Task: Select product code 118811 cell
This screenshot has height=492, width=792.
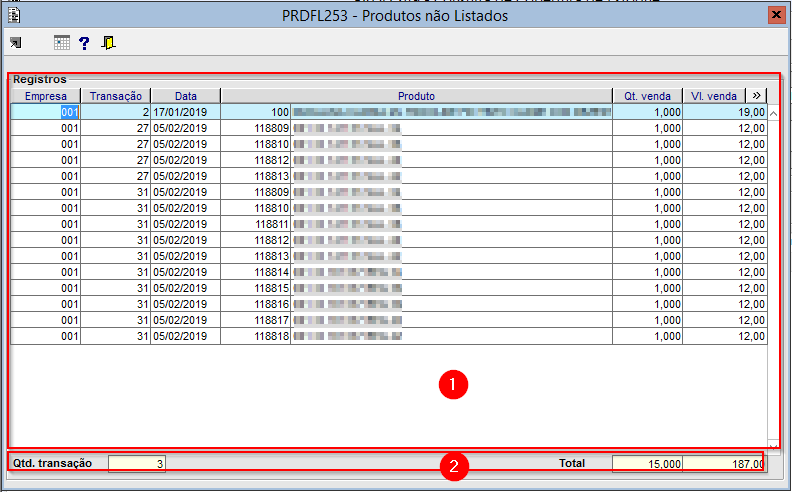Action: [256, 224]
